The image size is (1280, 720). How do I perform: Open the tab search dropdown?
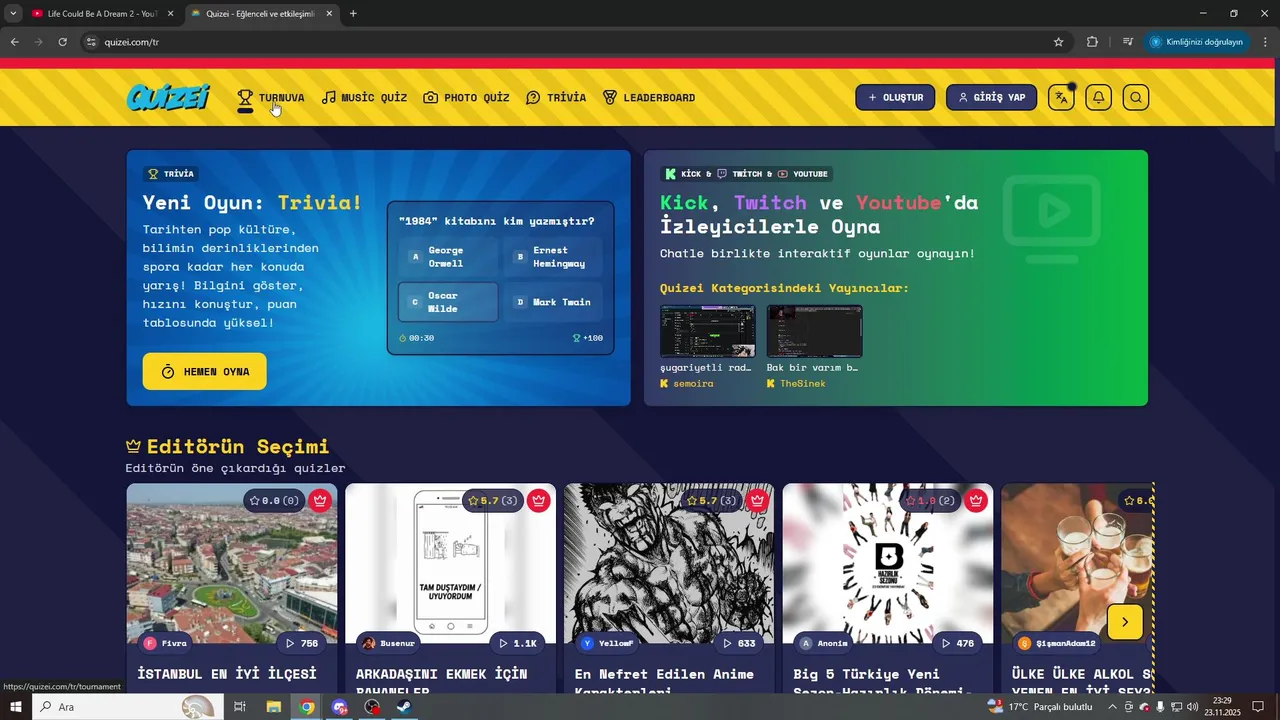pos(13,14)
